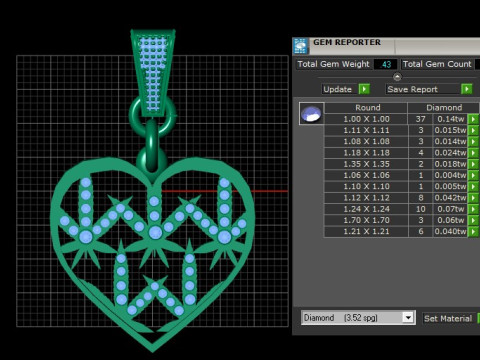Screen dimensions: 480x360
Task: Click the green arrow for the 1.18 X 1.18 row
Action: pyautogui.click(x=473, y=153)
